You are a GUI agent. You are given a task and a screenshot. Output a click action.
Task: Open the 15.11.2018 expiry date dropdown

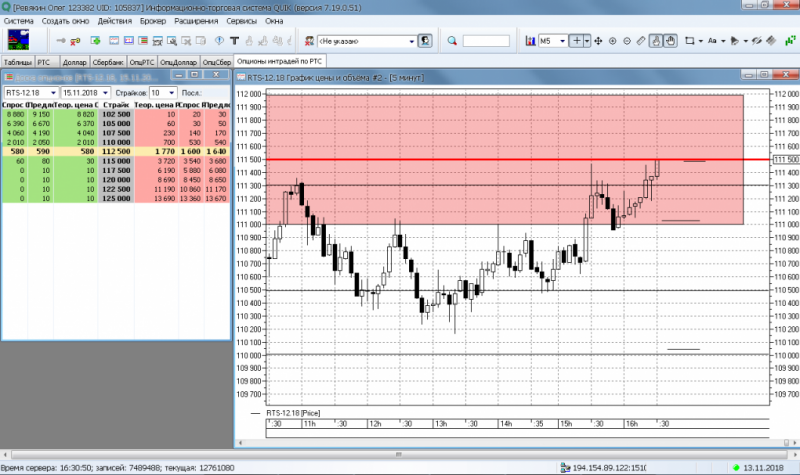105,93
